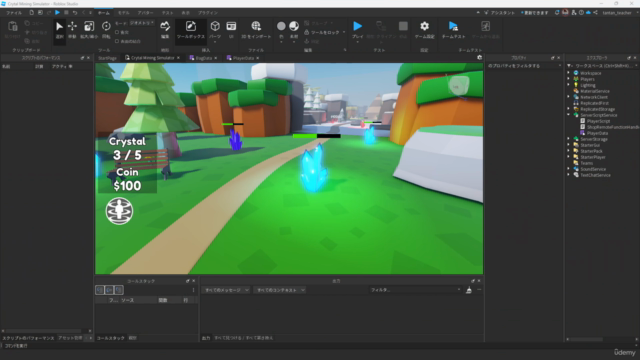The height and width of the screenshot is (360, 640).
Task: Switch to the Avatar ribbon tab
Action: point(145,13)
